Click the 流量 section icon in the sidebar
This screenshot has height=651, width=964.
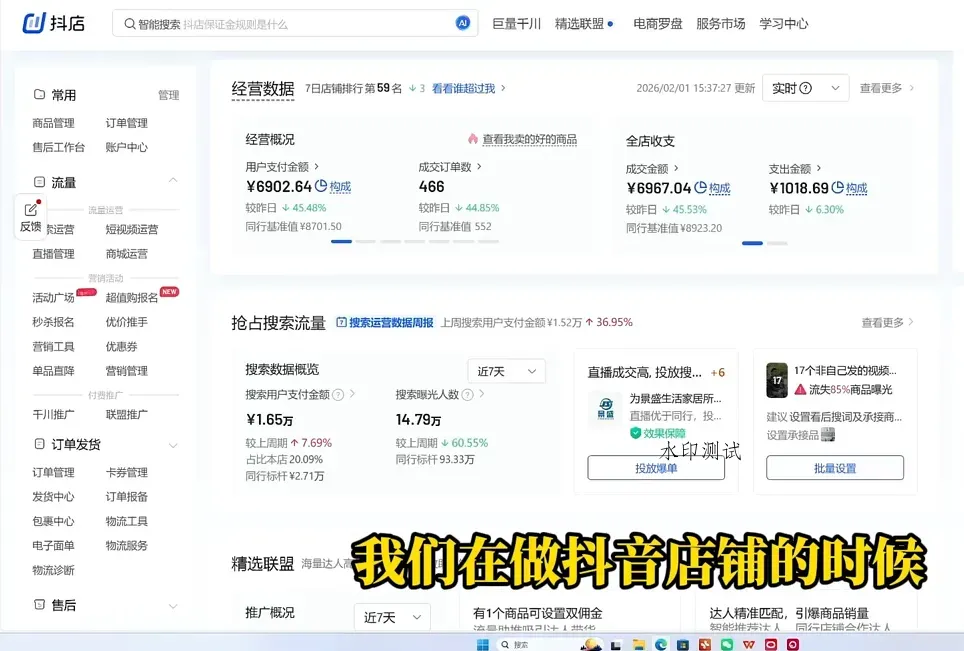point(37,182)
